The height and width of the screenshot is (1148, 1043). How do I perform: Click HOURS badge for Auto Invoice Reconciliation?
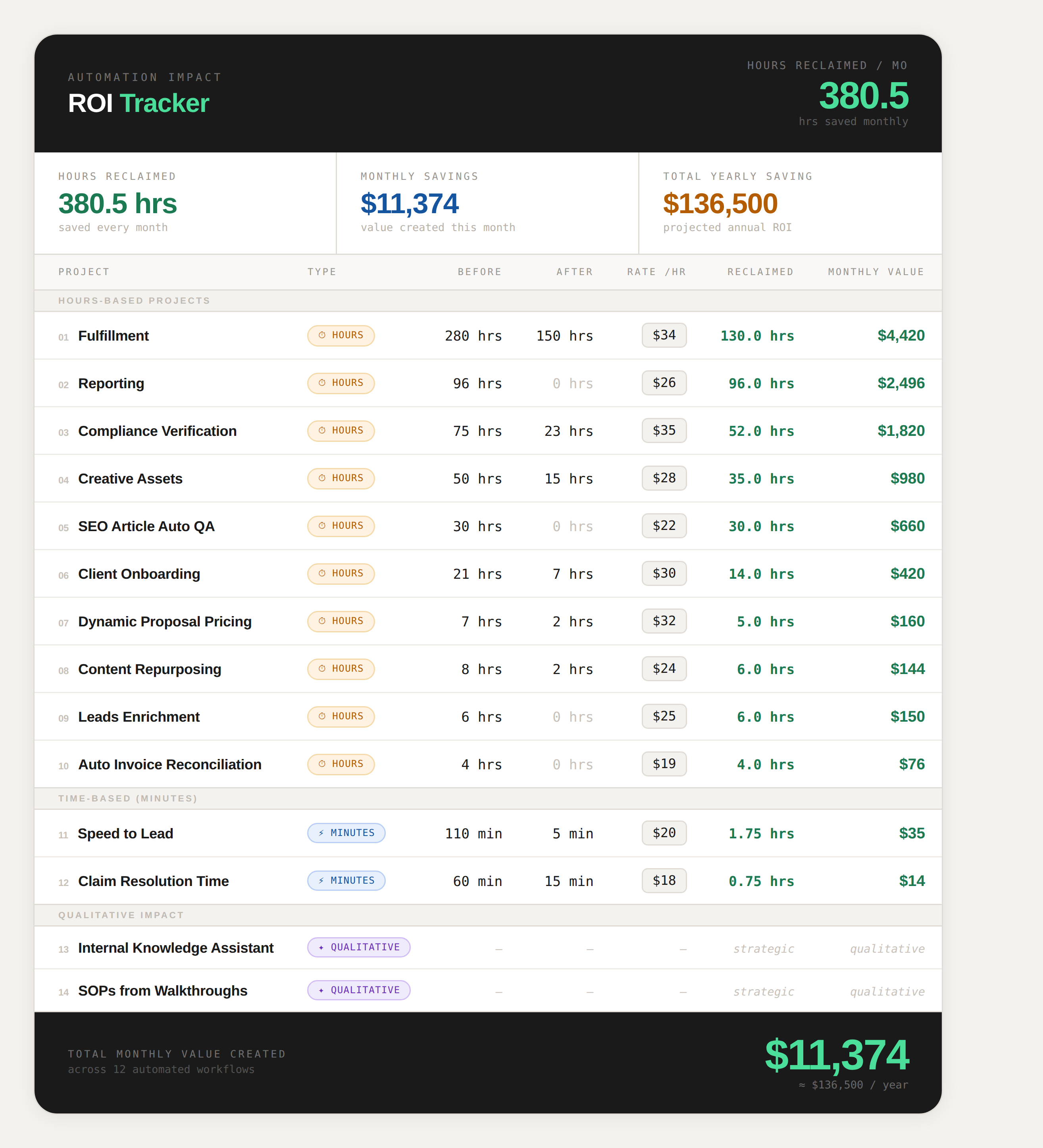tap(341, 764)
